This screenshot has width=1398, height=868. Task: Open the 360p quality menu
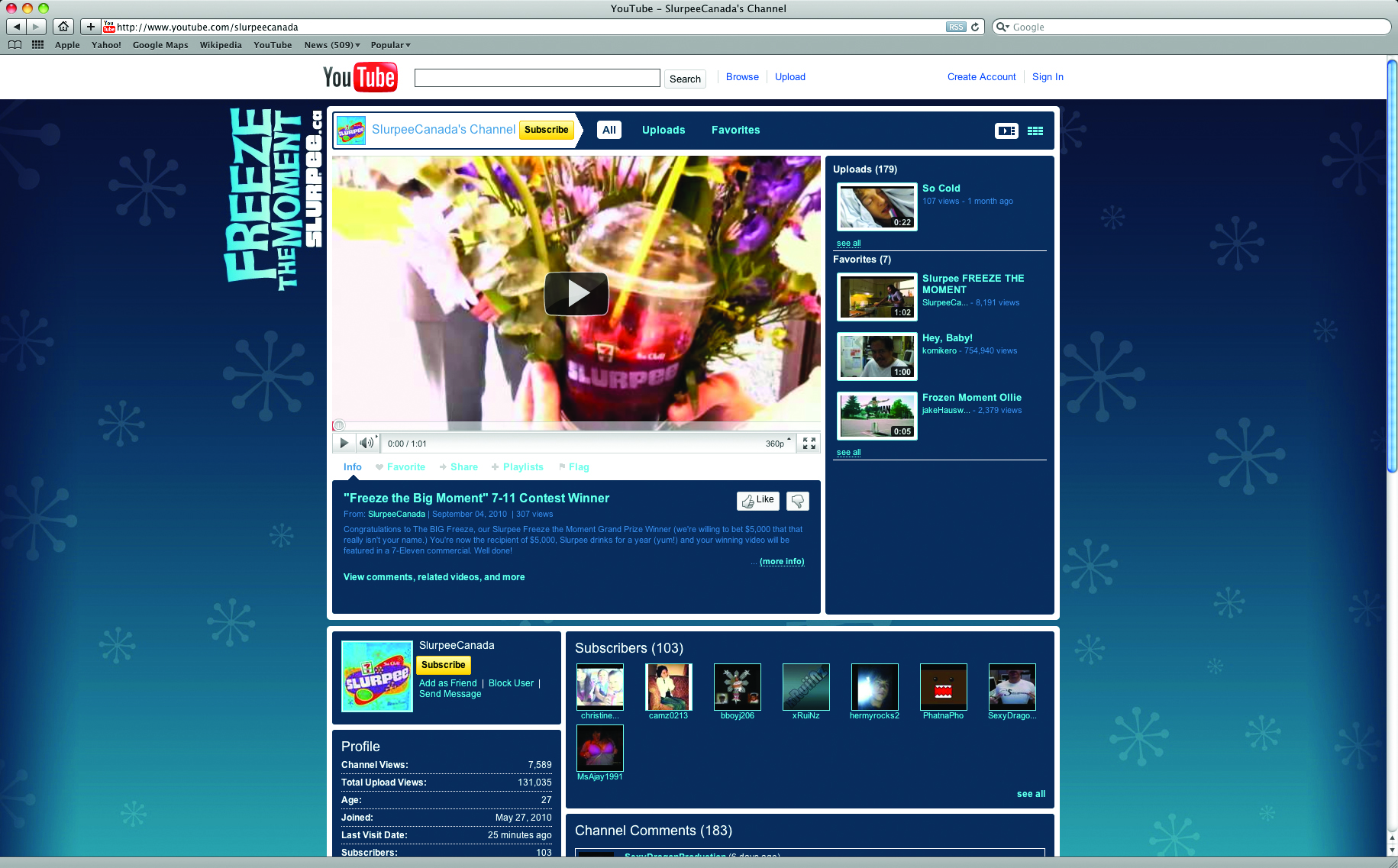point(778,444)
